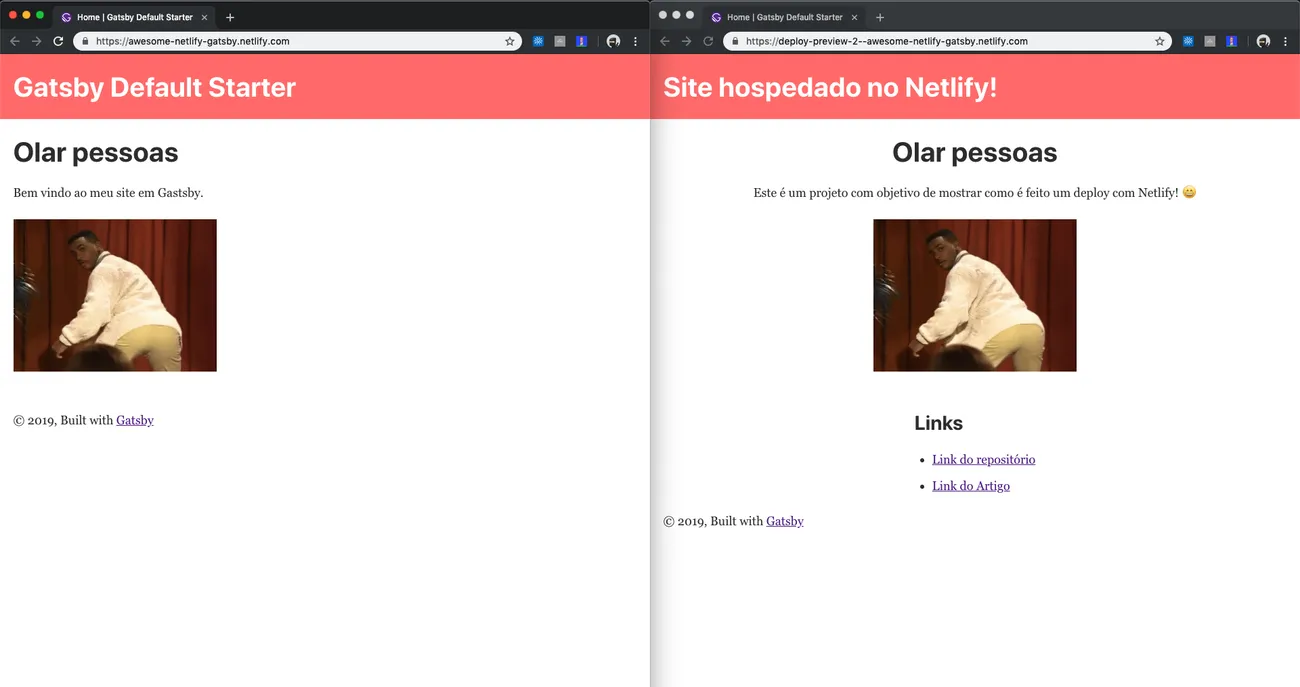The image size is (1300, 687).
Task: Select the Home | Gatsby Default Starter tab in left window
Action: [x=134, y=17]
